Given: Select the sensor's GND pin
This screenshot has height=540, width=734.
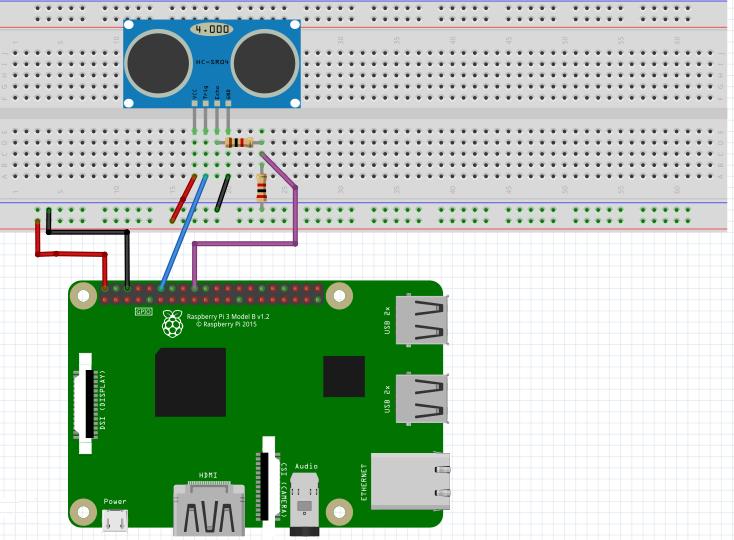Looking at the screenshot, I should tap(228, 116).
